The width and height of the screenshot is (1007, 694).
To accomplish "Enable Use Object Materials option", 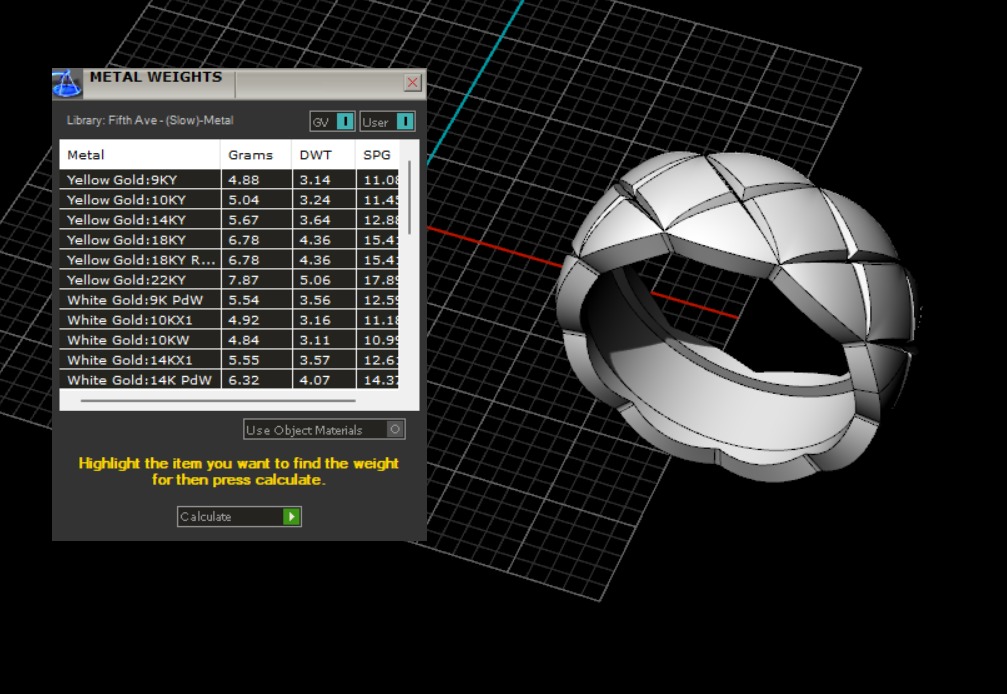I will point(324,429).
